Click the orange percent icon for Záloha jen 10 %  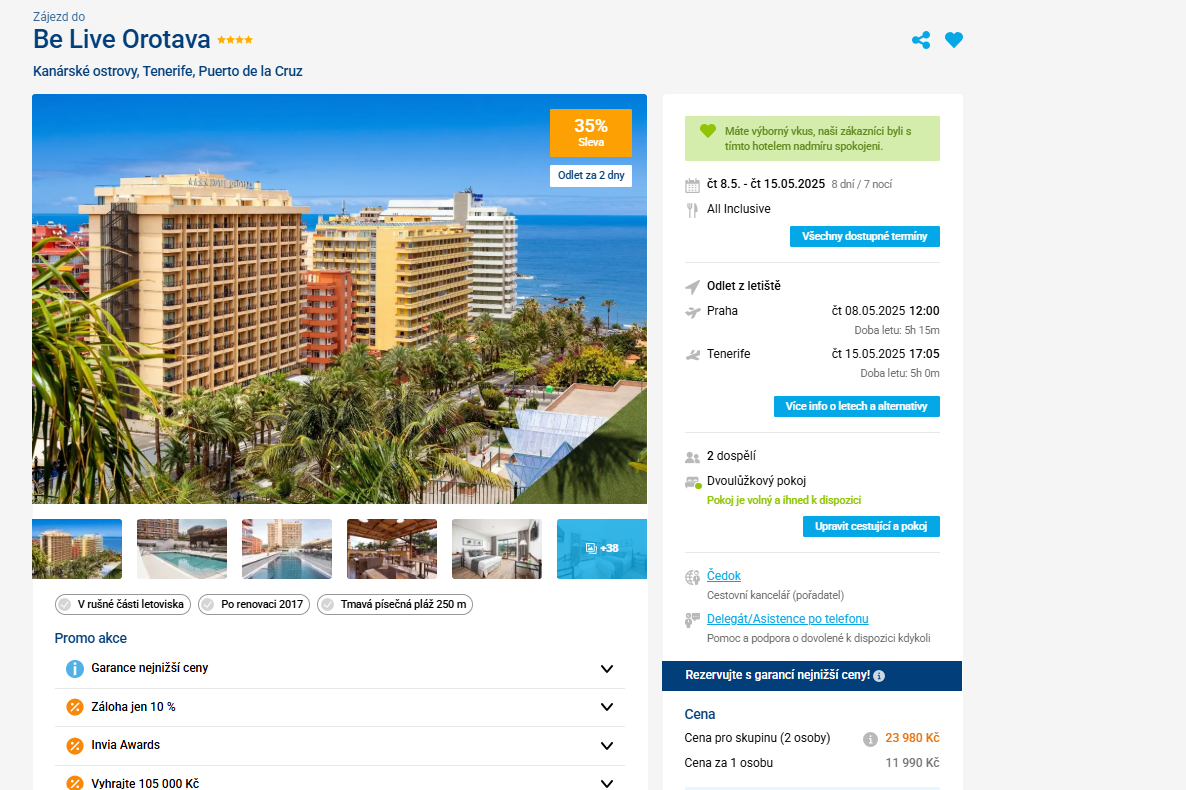click(75, 707)
